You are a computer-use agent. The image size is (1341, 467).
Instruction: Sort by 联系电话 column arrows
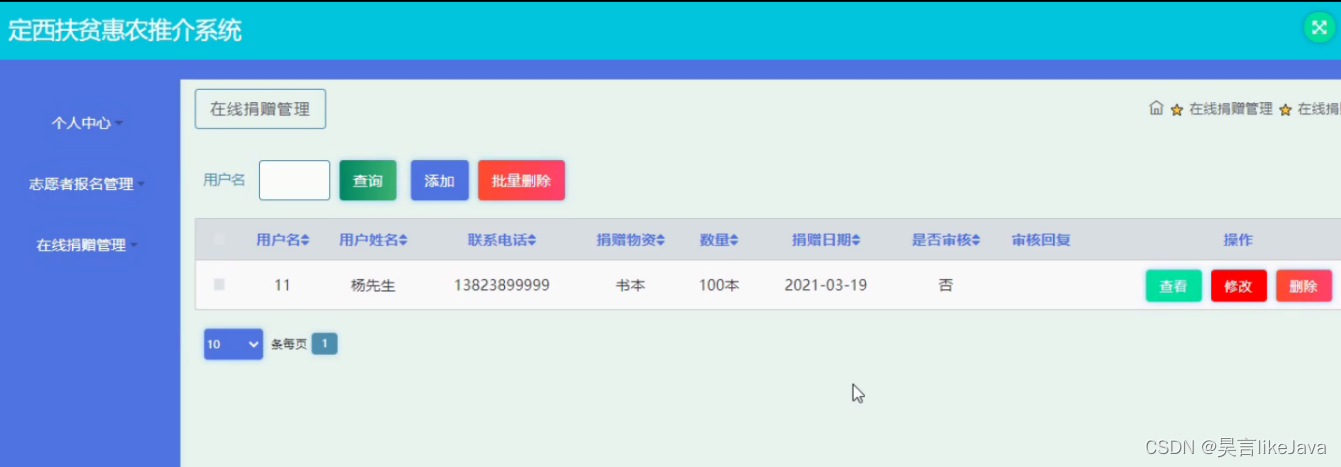[x=532, y=240]
